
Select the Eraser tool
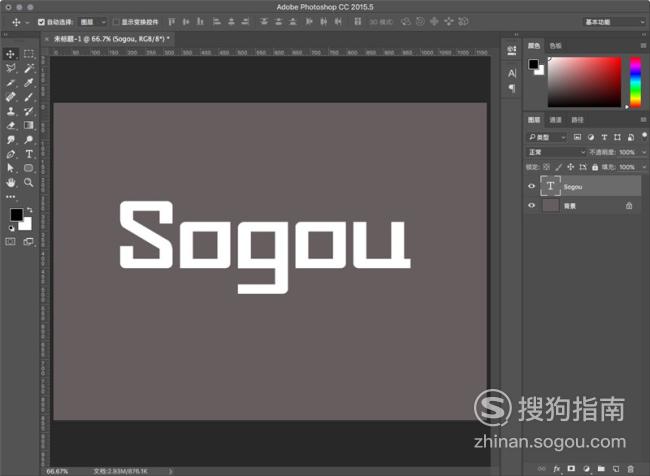tap(11, 125)
